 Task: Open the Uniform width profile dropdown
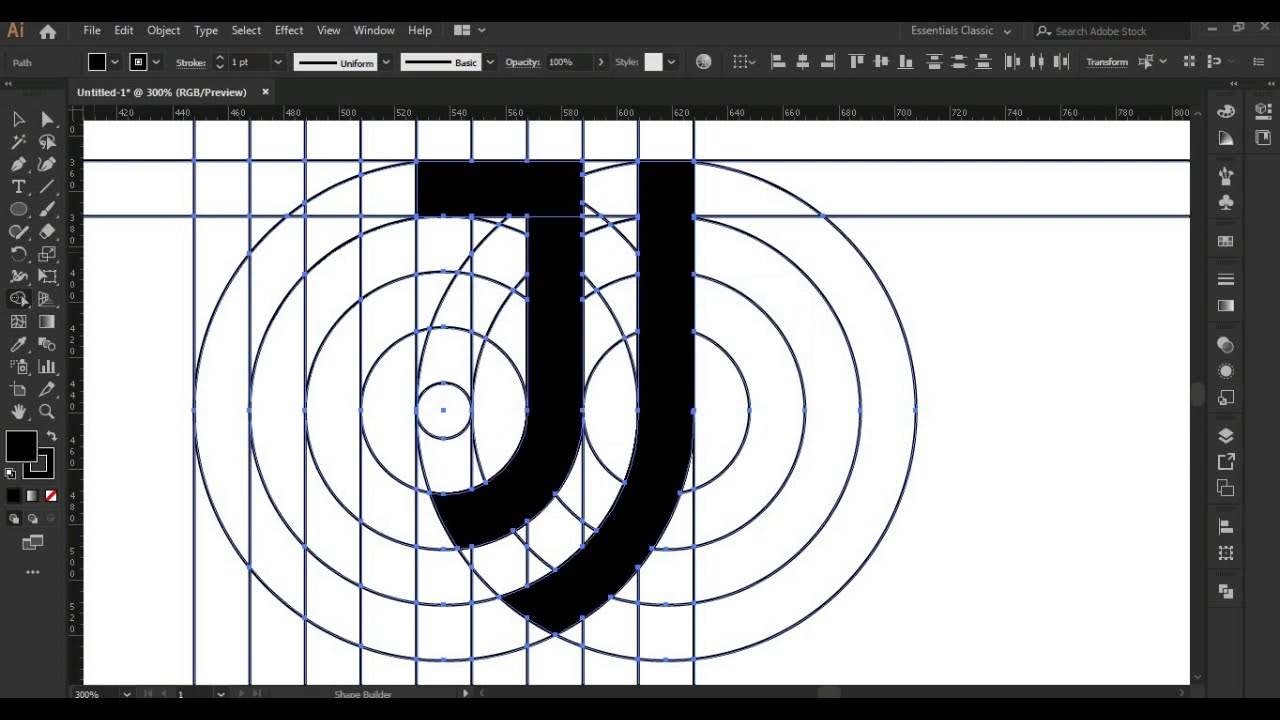386,62
